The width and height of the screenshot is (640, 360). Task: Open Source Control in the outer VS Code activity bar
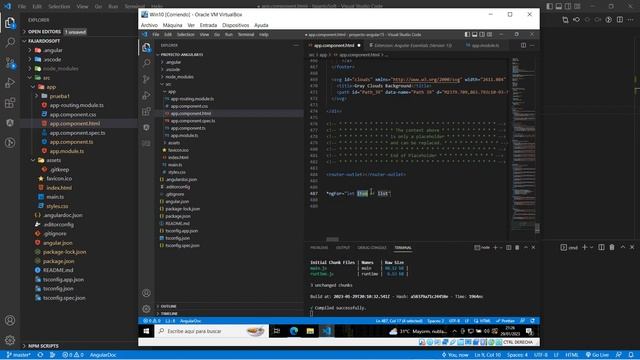[10, 62]
